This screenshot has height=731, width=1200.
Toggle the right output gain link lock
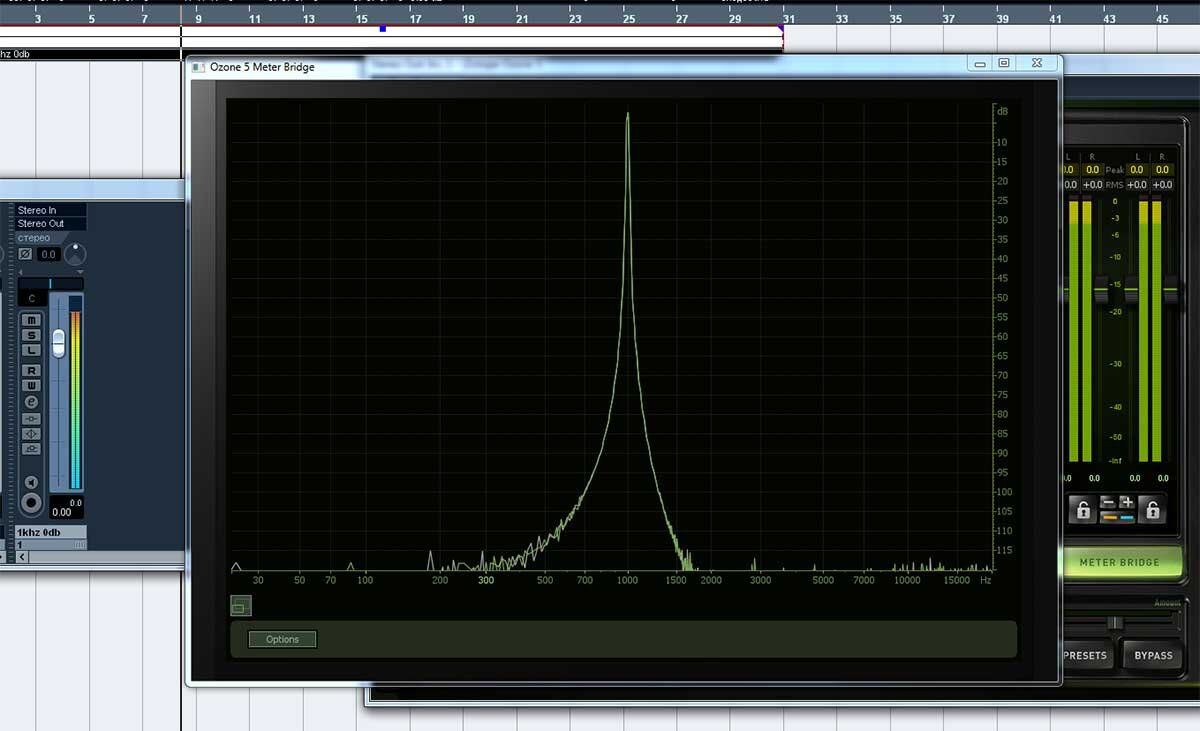coord(1152,510)
